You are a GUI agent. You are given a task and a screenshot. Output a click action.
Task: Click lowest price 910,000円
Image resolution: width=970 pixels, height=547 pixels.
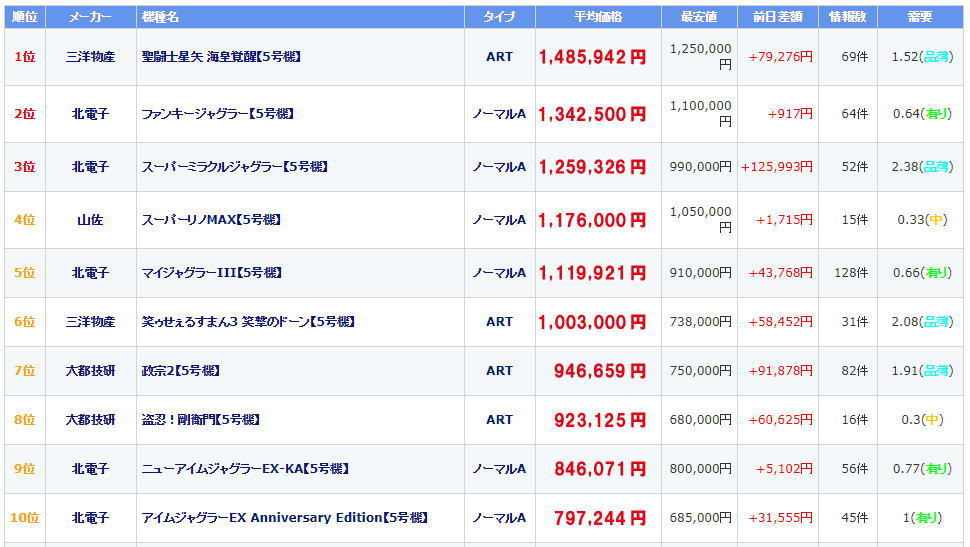coord(700,273)
